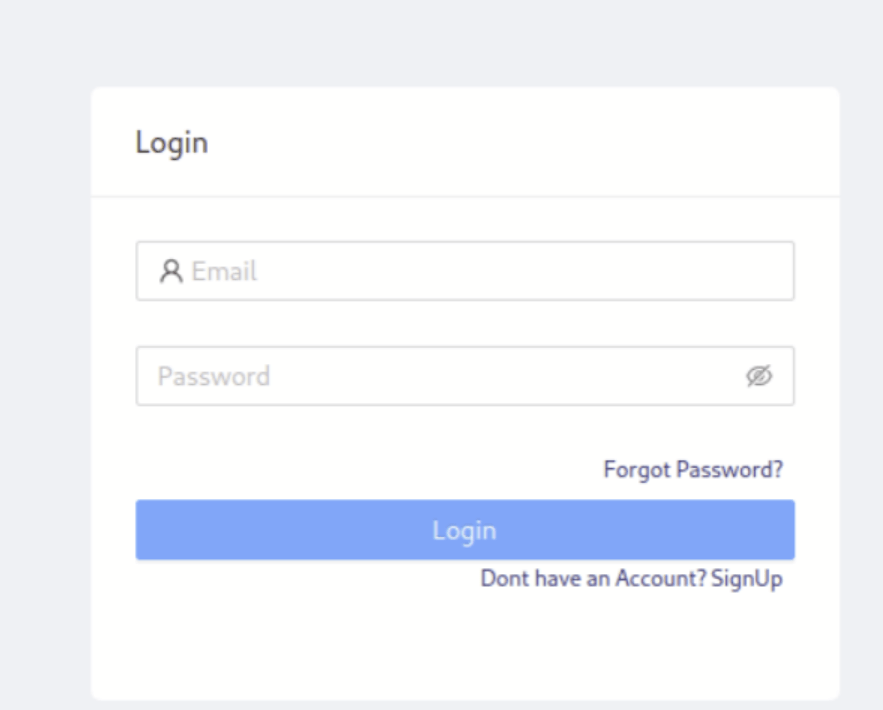
Task: Select the user silhouette icon beside Email placeholder
Action: [170, 270]
